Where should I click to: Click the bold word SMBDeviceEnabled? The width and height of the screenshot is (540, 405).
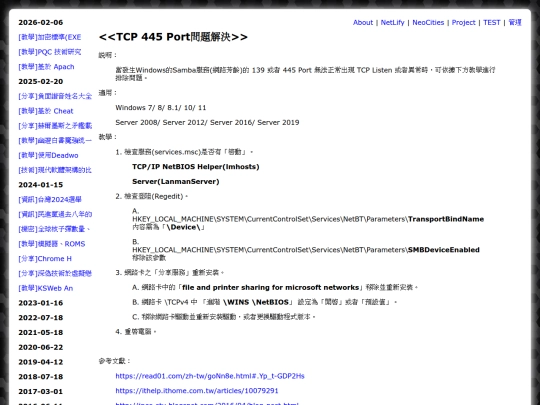coord(444,250)
